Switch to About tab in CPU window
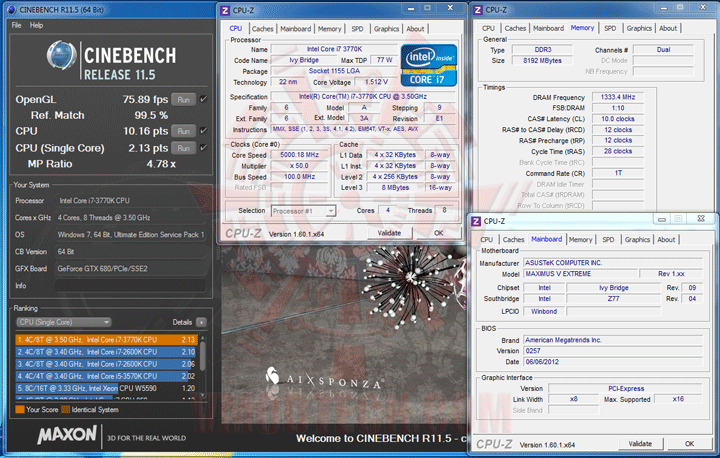This screenshot has width=720, height=458. pos(415,28)
